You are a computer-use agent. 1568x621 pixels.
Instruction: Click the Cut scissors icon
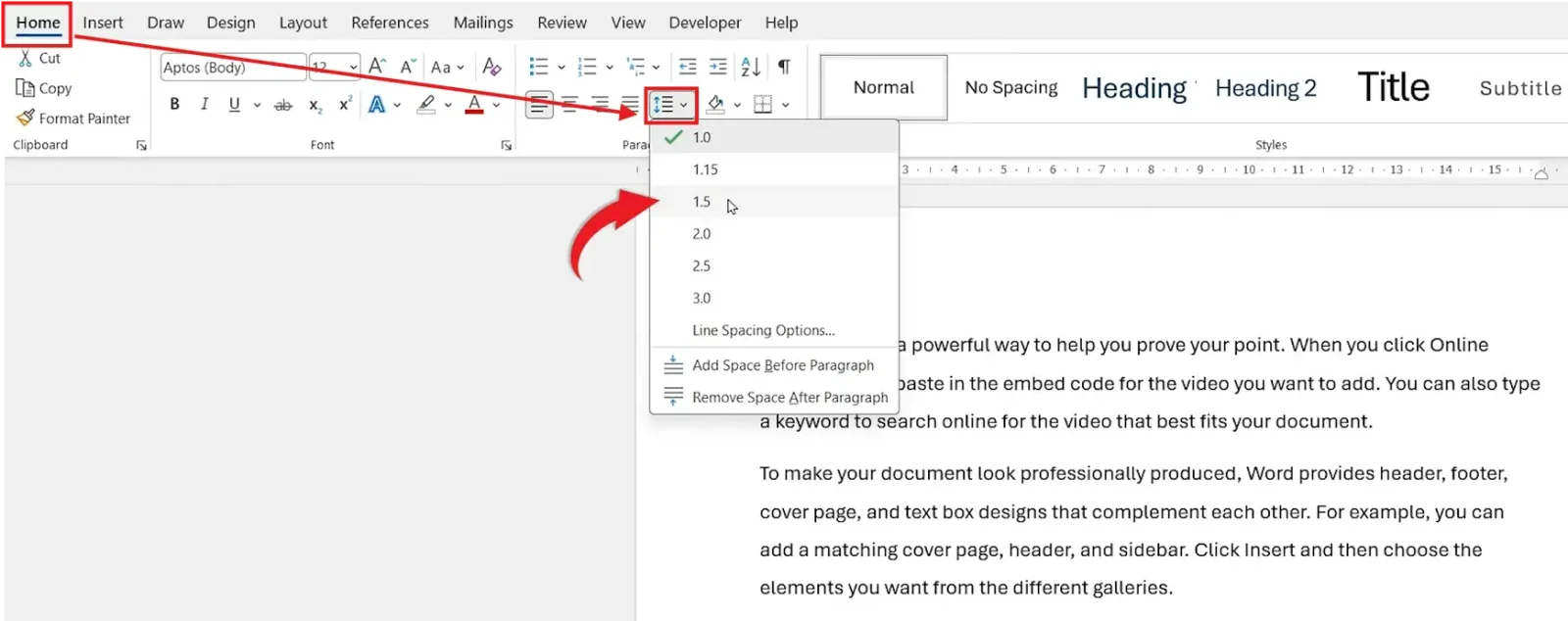(x=25, y=59)
